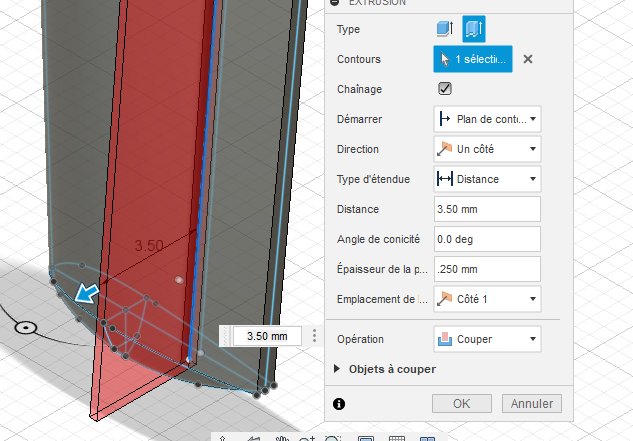Click the info icon at the dialog bottom

(339, 404)
